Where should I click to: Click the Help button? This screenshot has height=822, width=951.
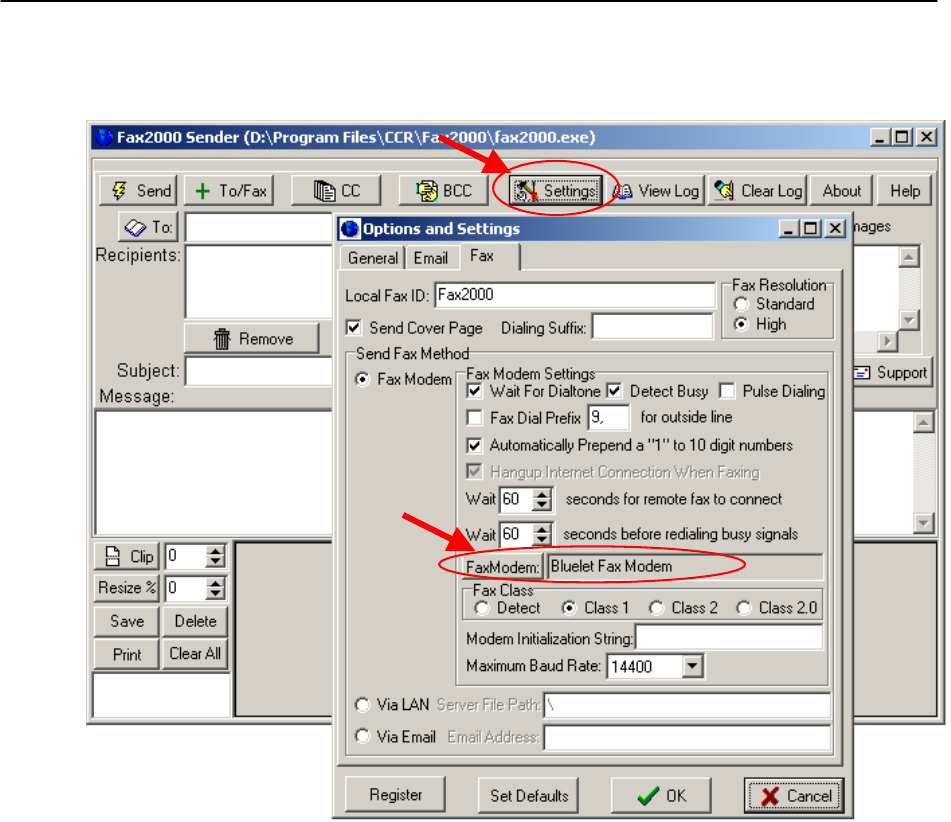[x=904, y=191]
